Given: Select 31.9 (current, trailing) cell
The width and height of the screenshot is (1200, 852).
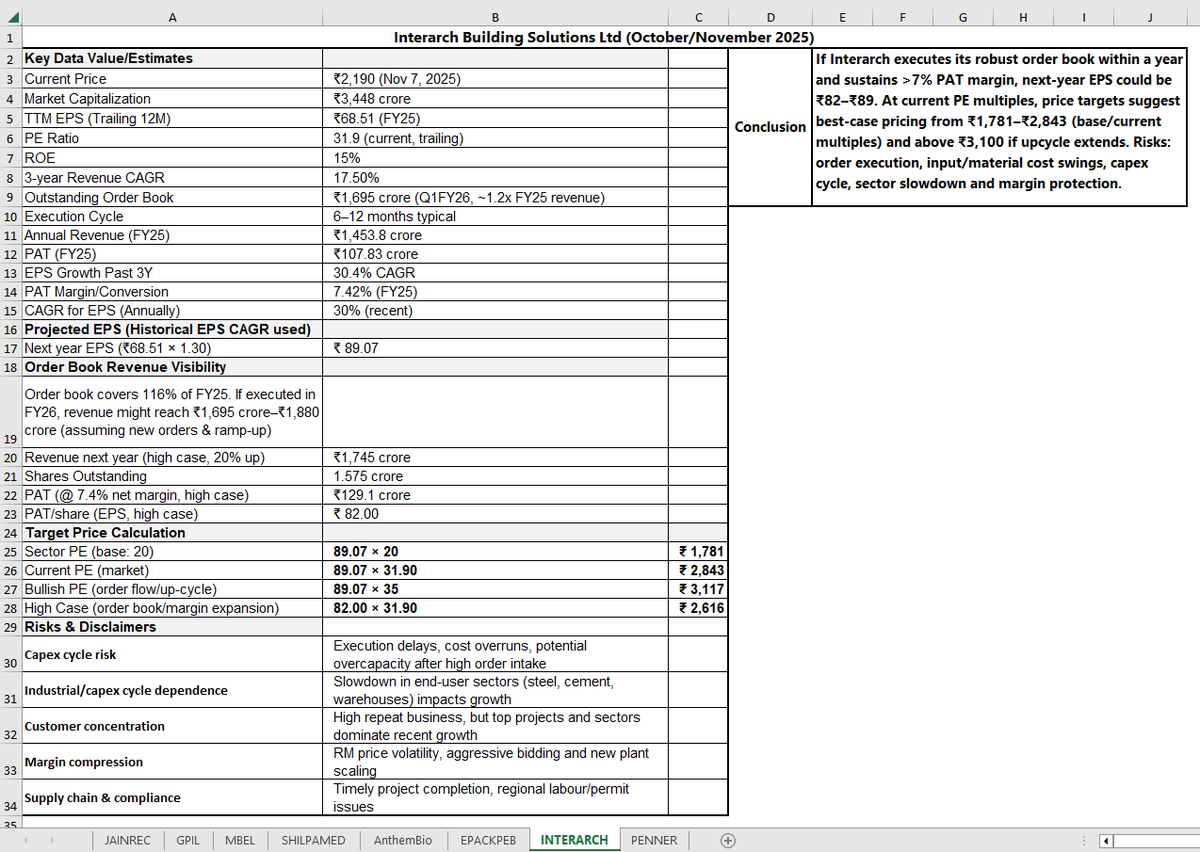Looking at the screenshot, I should pyautogui.click(x=495, y=138).
